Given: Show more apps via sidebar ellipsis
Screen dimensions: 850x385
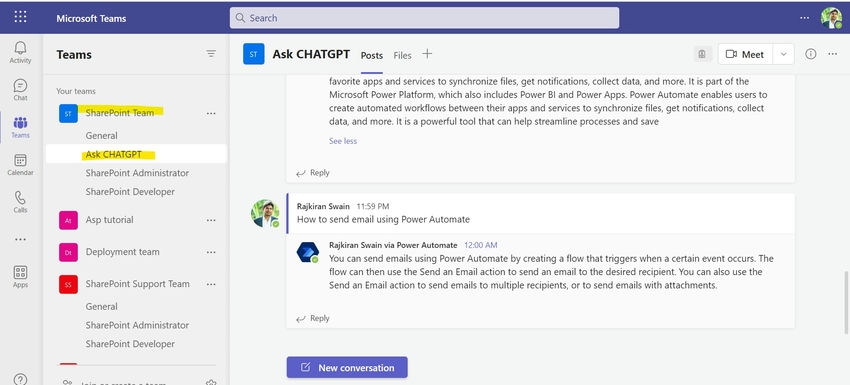Looking at the screenshot, I should coord(20,239).
